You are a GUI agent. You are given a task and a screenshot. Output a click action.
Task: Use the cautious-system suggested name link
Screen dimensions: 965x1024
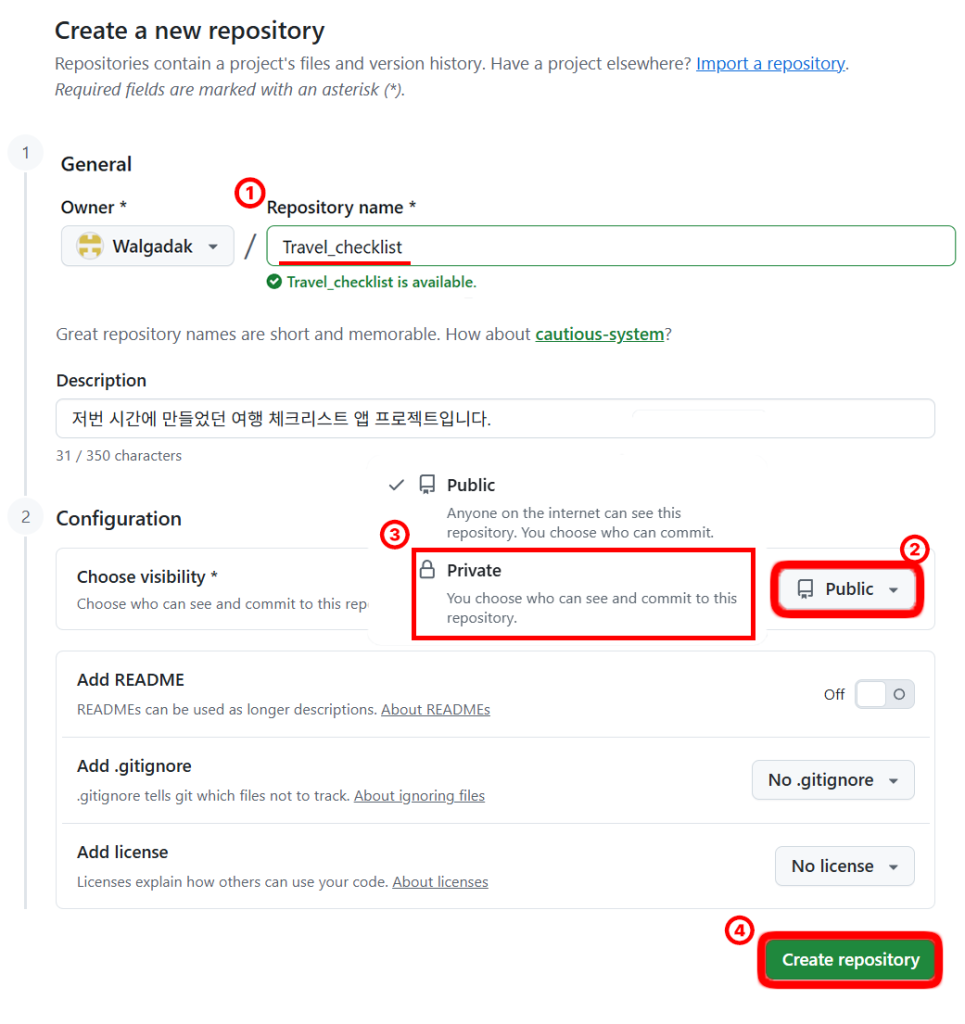click(599, 334)
